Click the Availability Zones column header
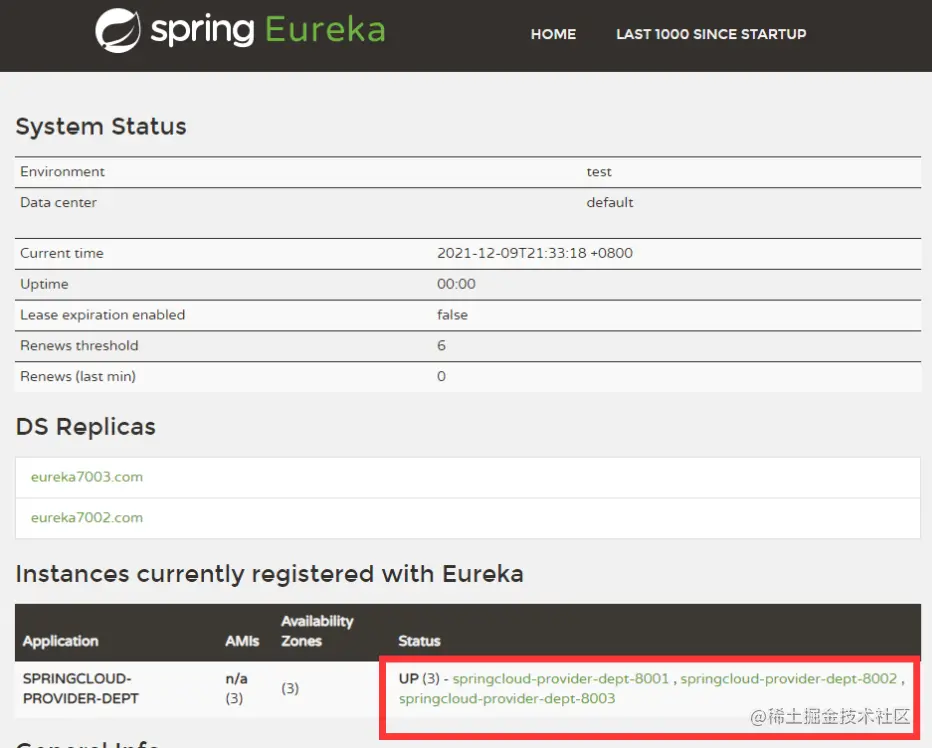Image resolution: width=932 pixels, height=748 pixels. click(317, 631)
